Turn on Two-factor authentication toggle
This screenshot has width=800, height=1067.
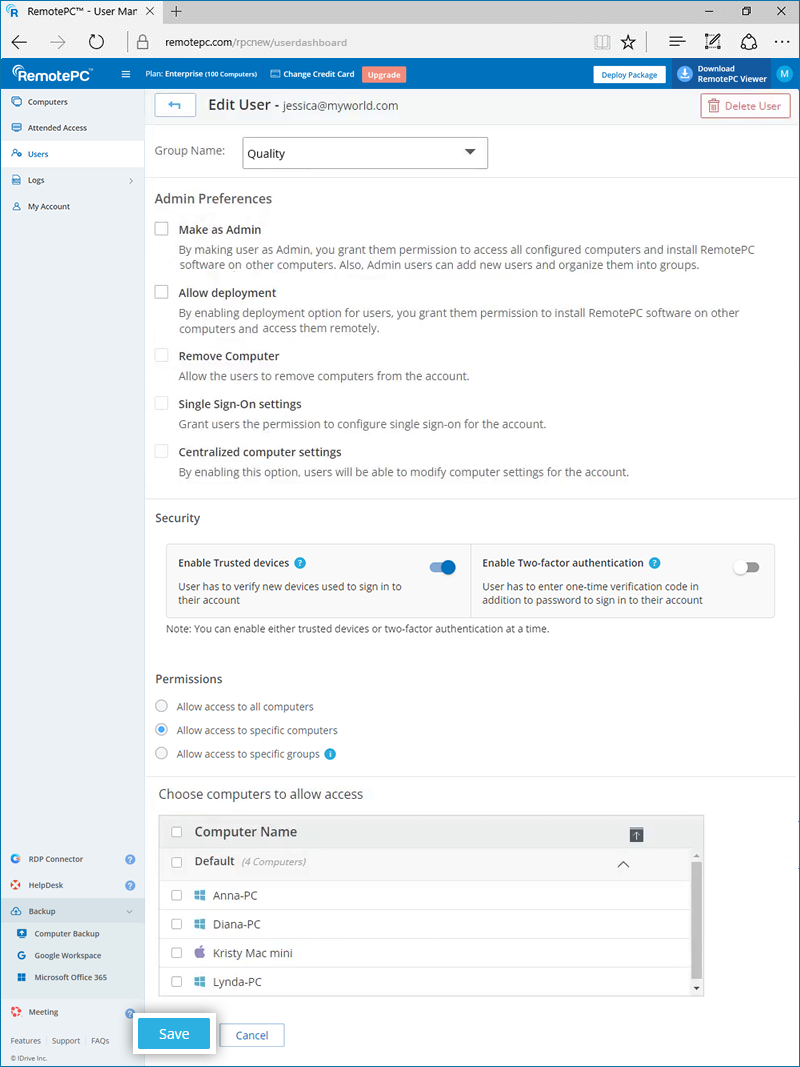pos(746,567)
